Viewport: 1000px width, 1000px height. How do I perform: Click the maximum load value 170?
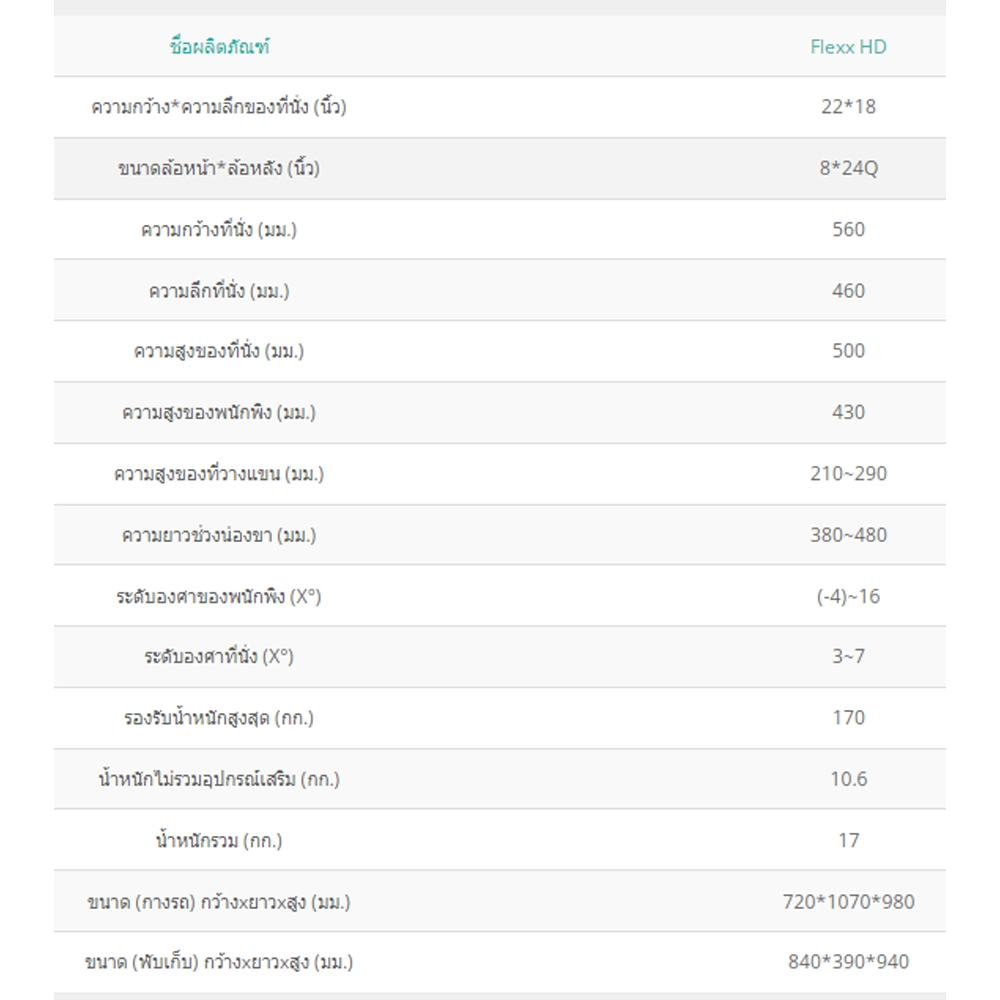848,717
